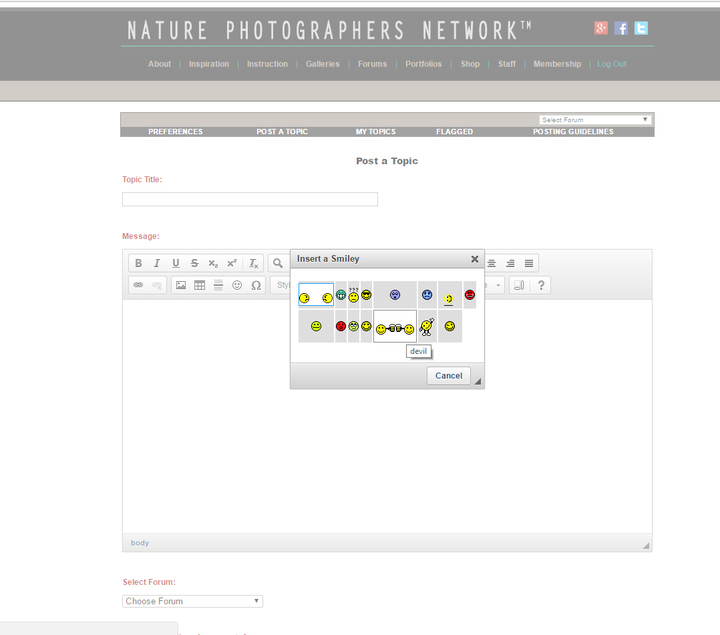
Task: Go to the MY TOPICS tab
Action: 376,132
